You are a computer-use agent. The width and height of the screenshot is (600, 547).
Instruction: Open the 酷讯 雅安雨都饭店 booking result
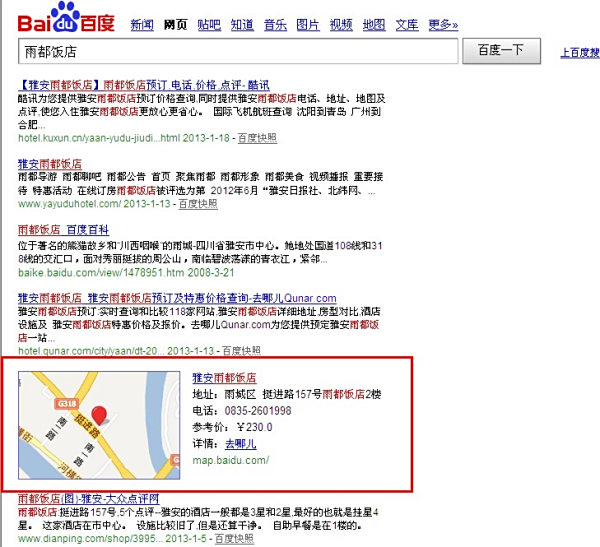pos(143,85)
